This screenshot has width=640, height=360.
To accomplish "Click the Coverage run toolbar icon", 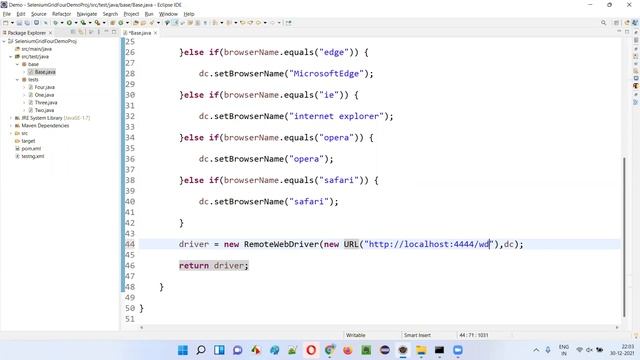I will coord(83,23).
